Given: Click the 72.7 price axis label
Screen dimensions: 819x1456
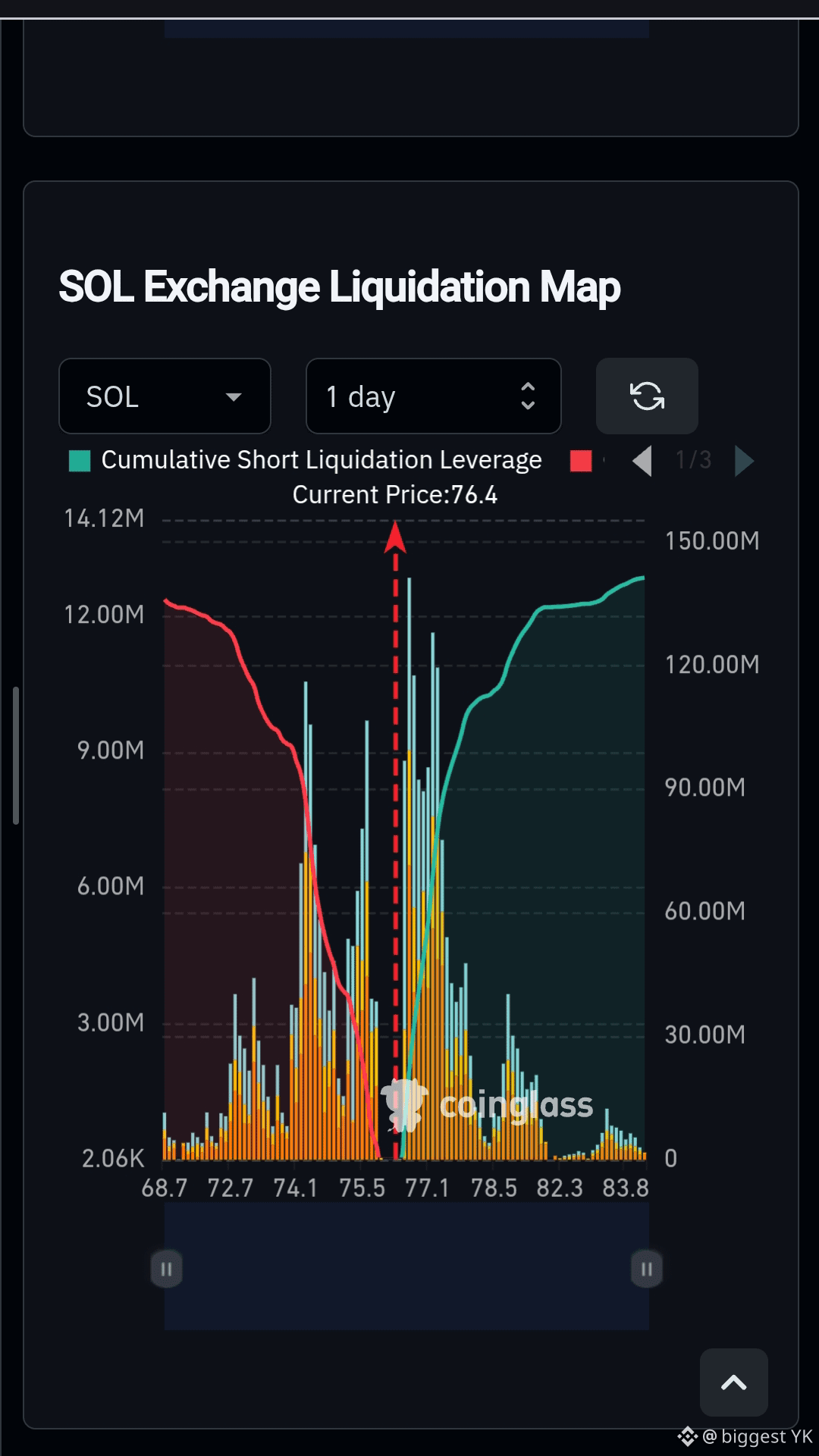Looking at the screenshot, I should (x=231, y=1188).
